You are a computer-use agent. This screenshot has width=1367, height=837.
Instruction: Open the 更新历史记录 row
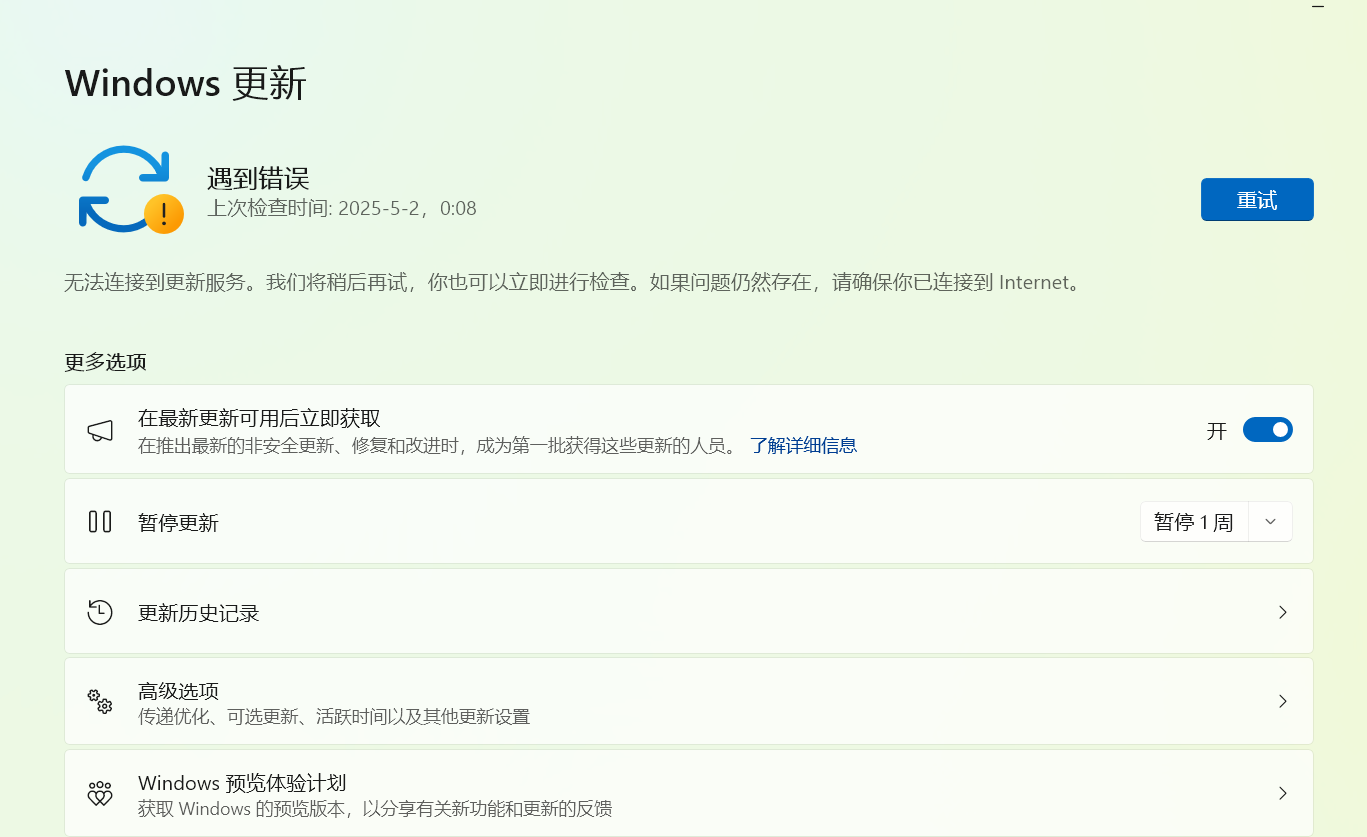[x=689, y=612]
